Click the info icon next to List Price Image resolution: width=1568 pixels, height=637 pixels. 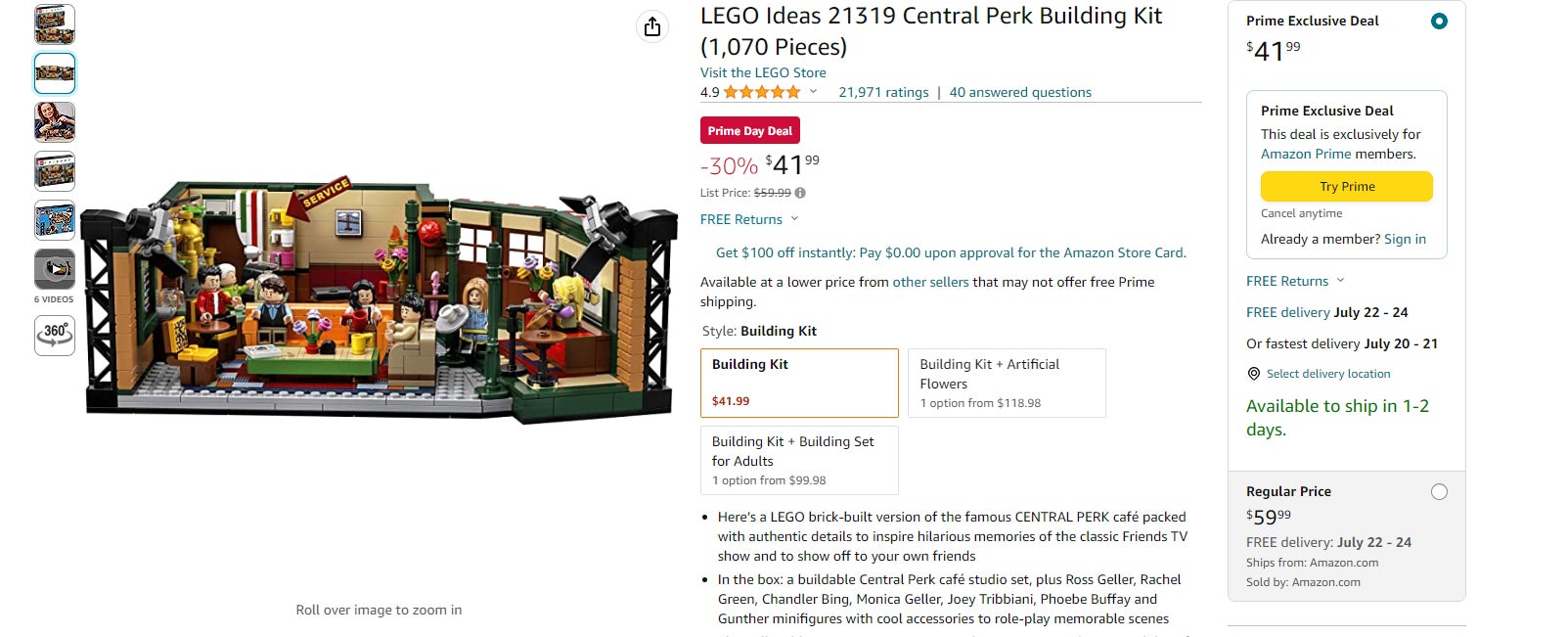click(x=799, y=193)
